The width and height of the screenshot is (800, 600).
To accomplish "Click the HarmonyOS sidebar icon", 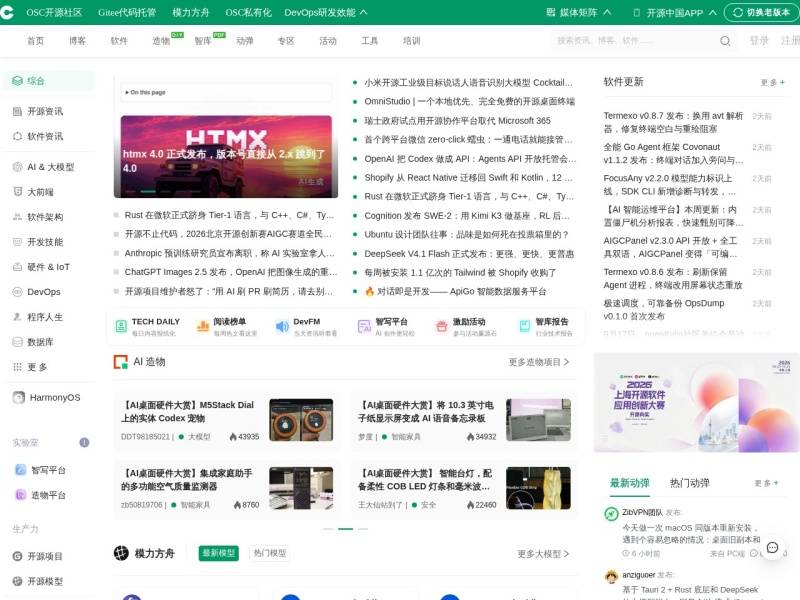I will click(x=19, y=397).
